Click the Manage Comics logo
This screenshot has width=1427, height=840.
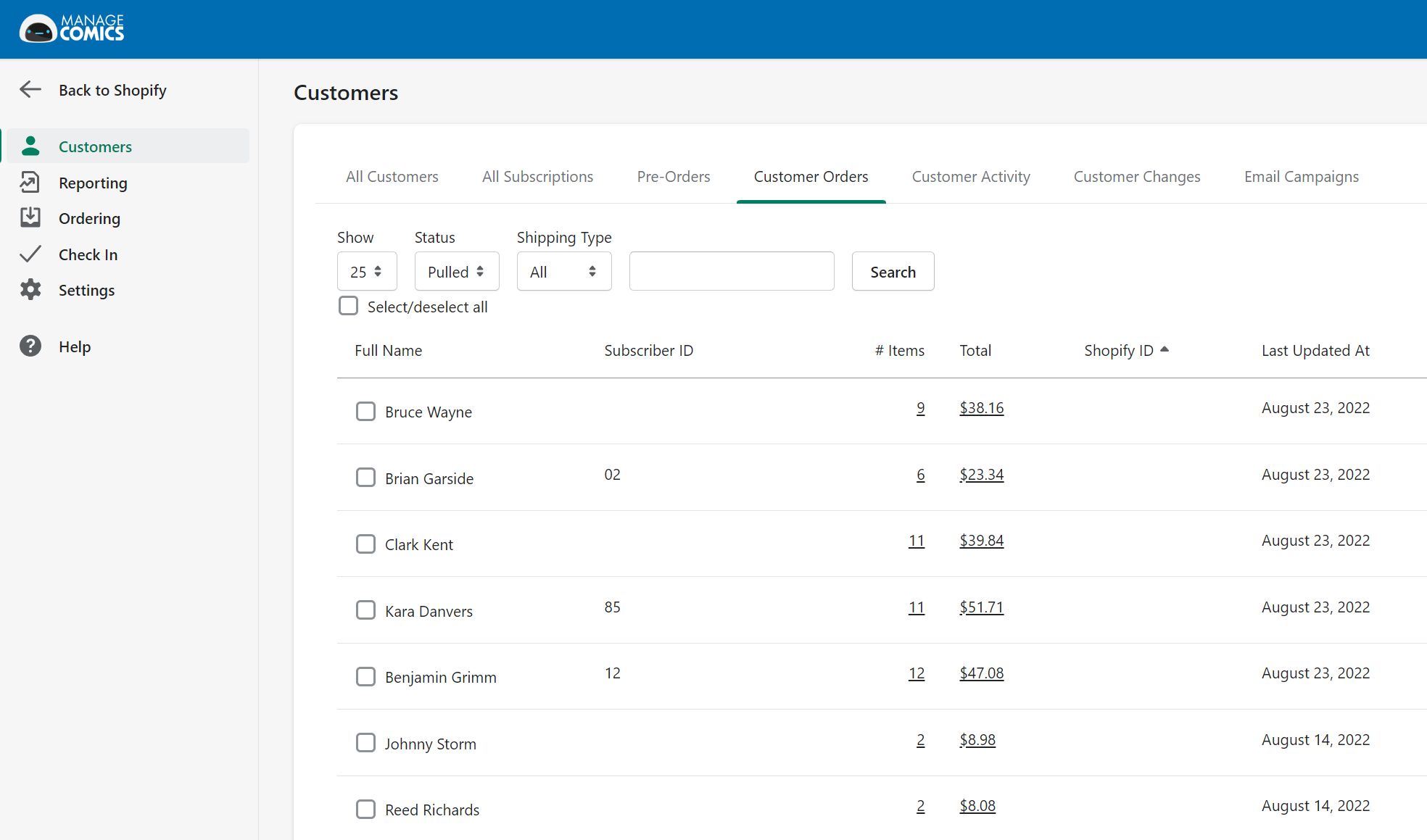pyautogui.click(x=72, y=29)
